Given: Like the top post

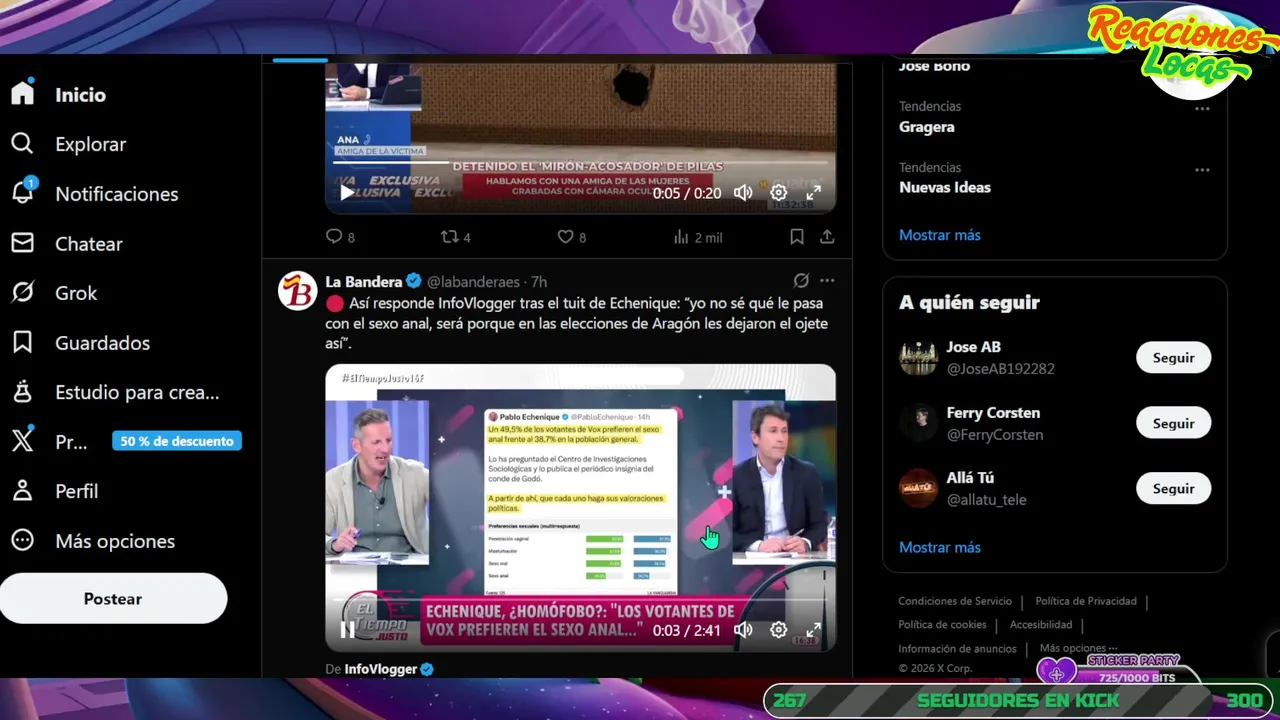Looking at the screenshot, I should coord(572,237).
